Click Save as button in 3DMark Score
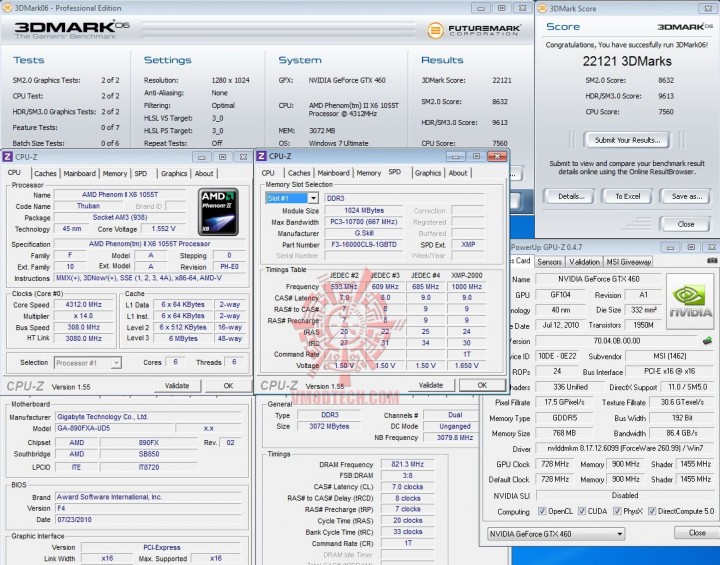This screenshot has height=565, width=720. pyautogui.click(x=686, y=196)
